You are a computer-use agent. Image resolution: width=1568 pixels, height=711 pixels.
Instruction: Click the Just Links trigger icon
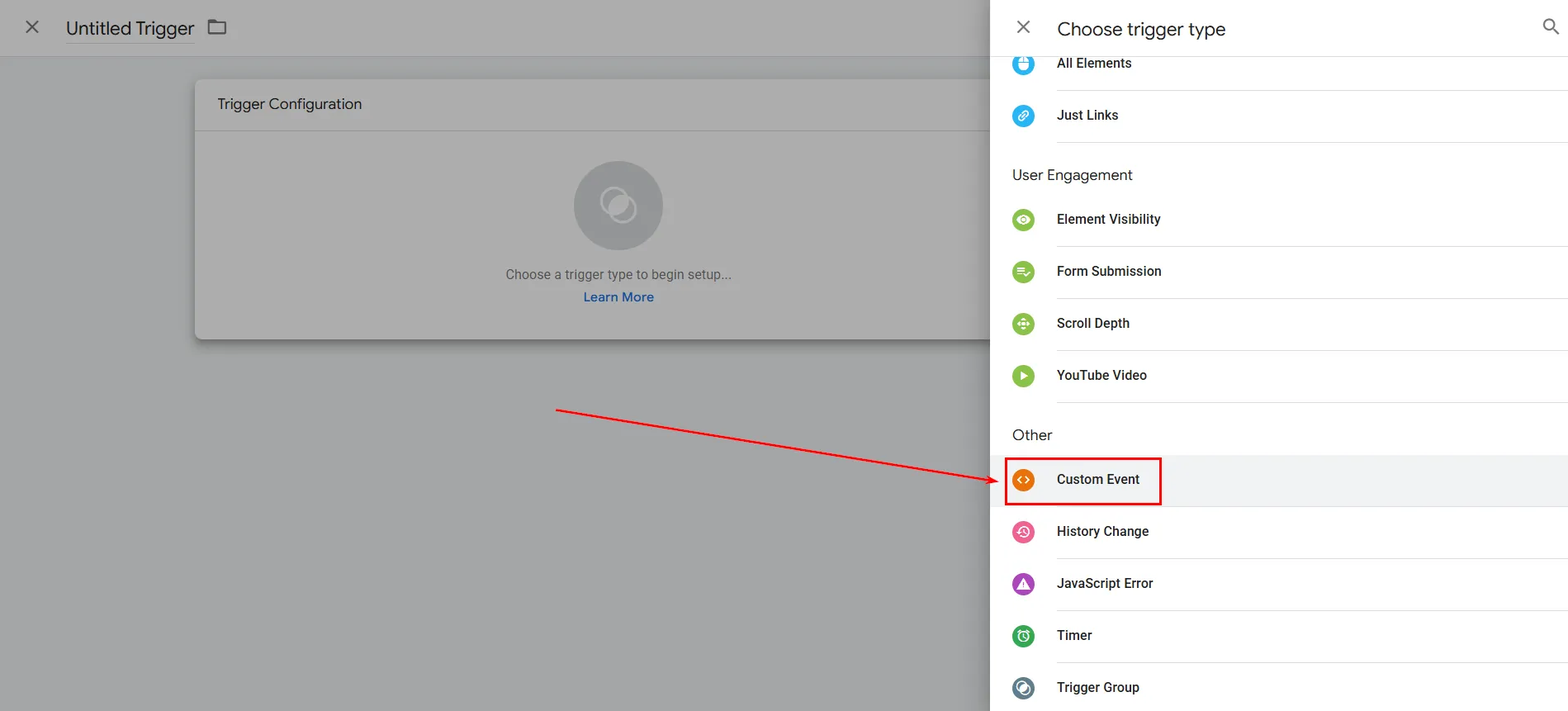pos(1023,116)
